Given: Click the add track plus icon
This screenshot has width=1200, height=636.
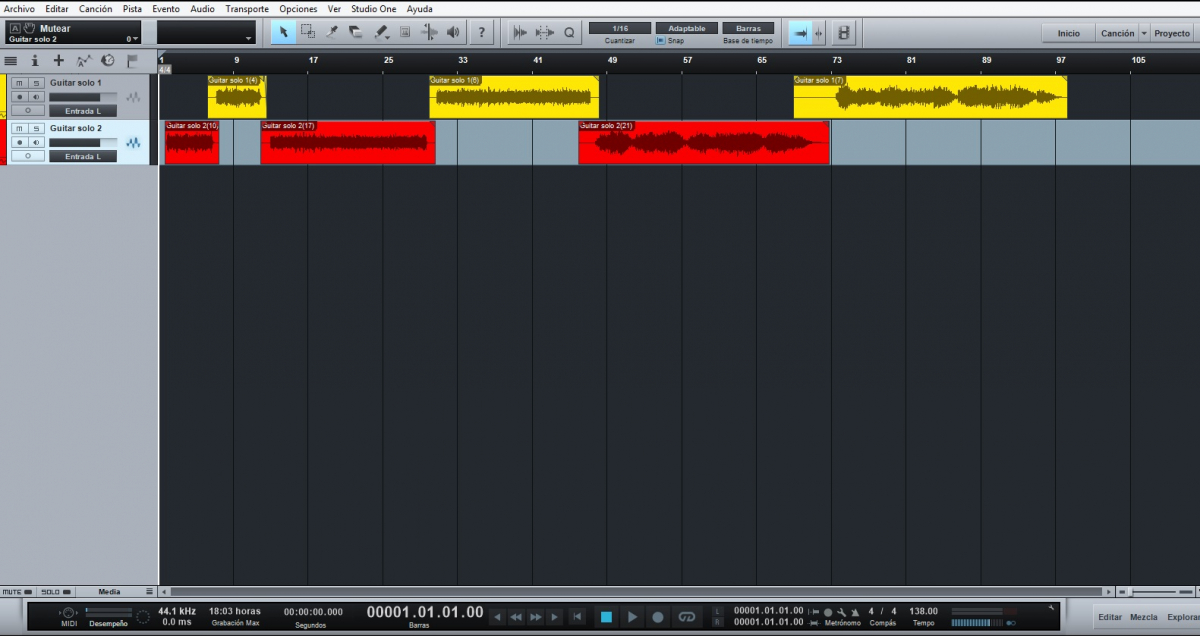Looking at the screenshot, I should pos(59,61).
